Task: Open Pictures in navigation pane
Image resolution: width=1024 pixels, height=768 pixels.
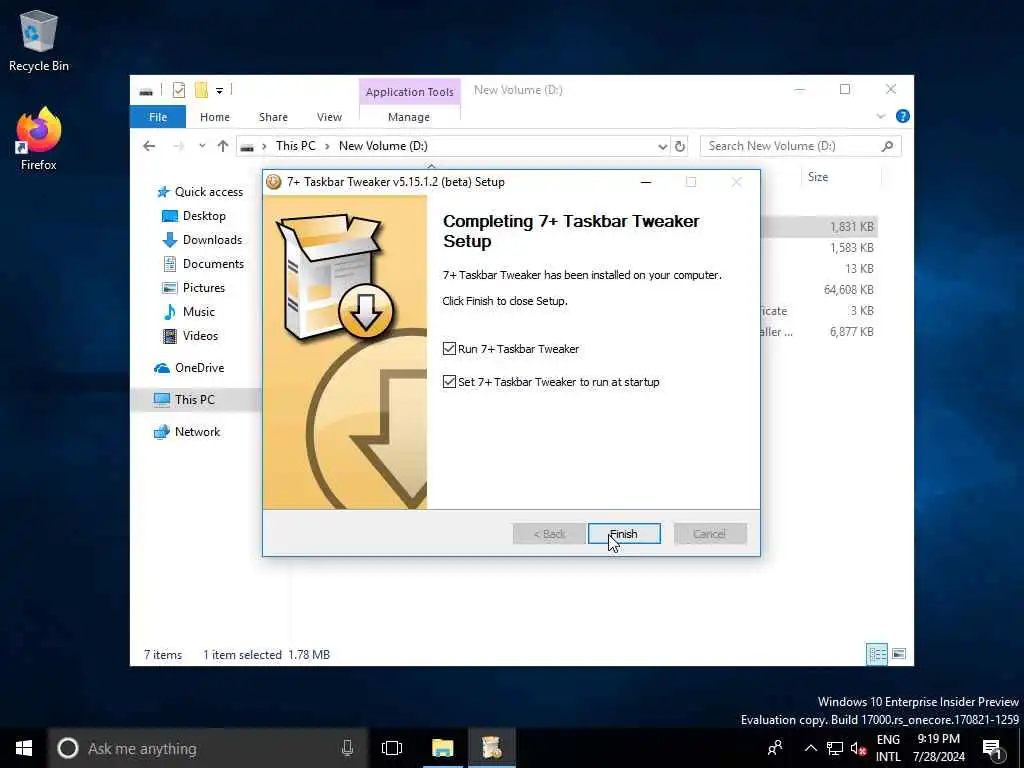Action: point(203,288)
